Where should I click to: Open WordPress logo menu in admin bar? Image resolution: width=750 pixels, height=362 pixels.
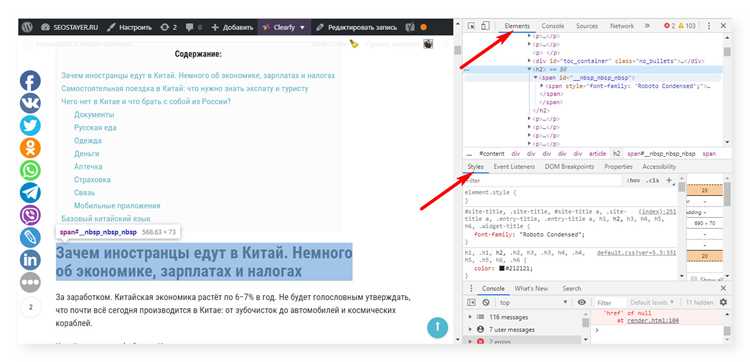[x=27, y=27]
